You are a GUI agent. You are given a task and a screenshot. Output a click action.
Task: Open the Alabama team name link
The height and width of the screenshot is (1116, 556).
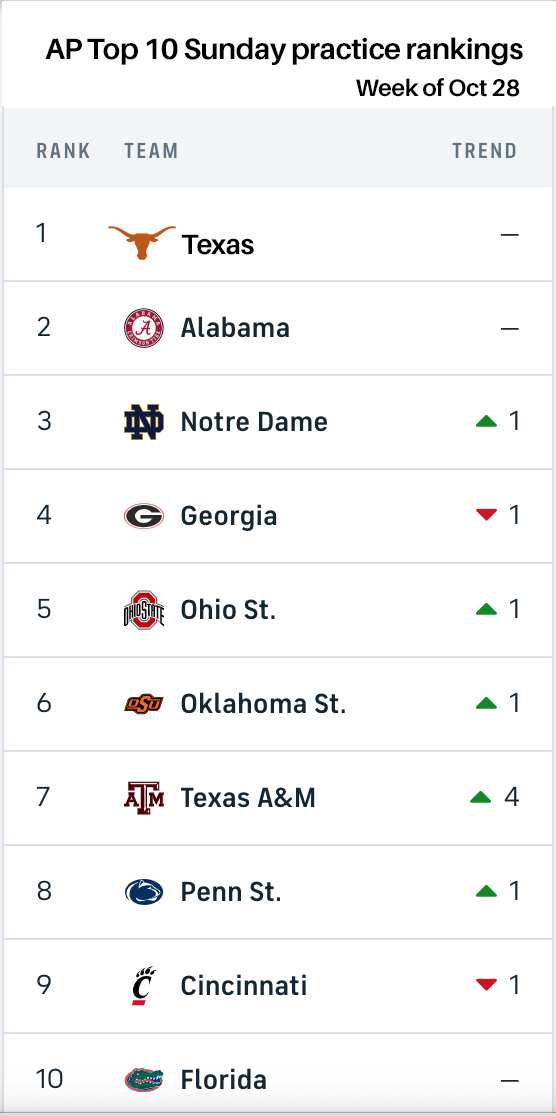235,328
